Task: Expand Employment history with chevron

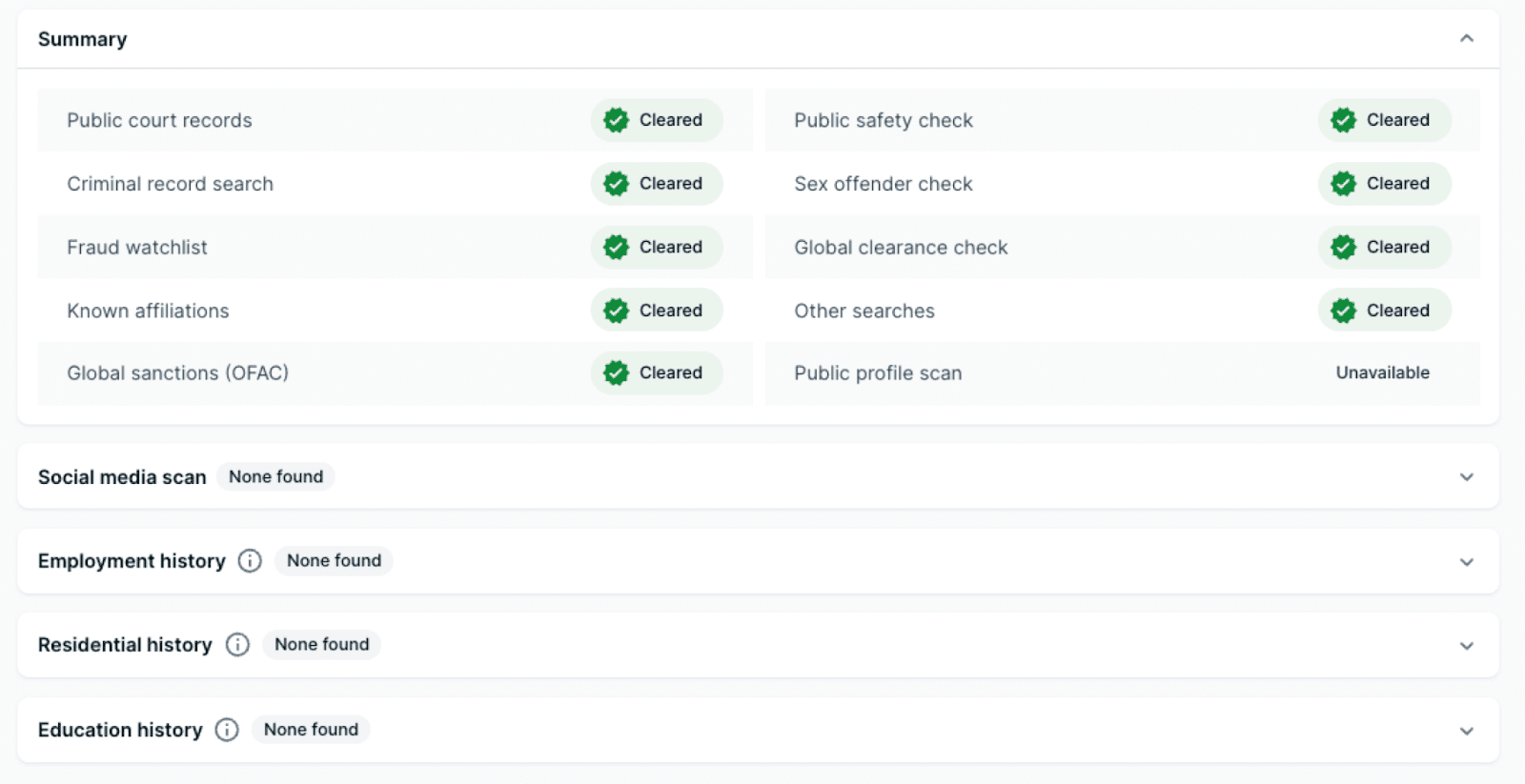Action: coord(1466,562)
